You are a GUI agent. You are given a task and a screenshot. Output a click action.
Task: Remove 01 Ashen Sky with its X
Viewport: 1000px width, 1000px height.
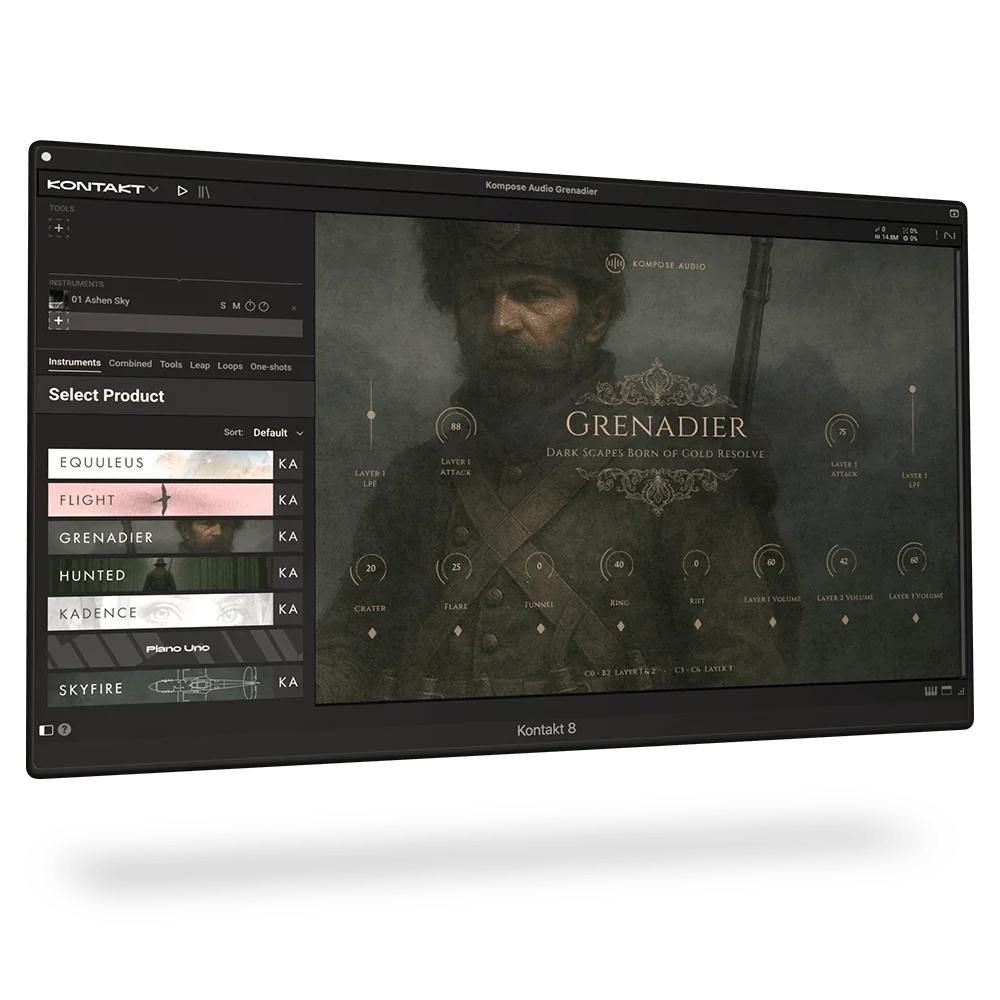(x=294, y=309)
